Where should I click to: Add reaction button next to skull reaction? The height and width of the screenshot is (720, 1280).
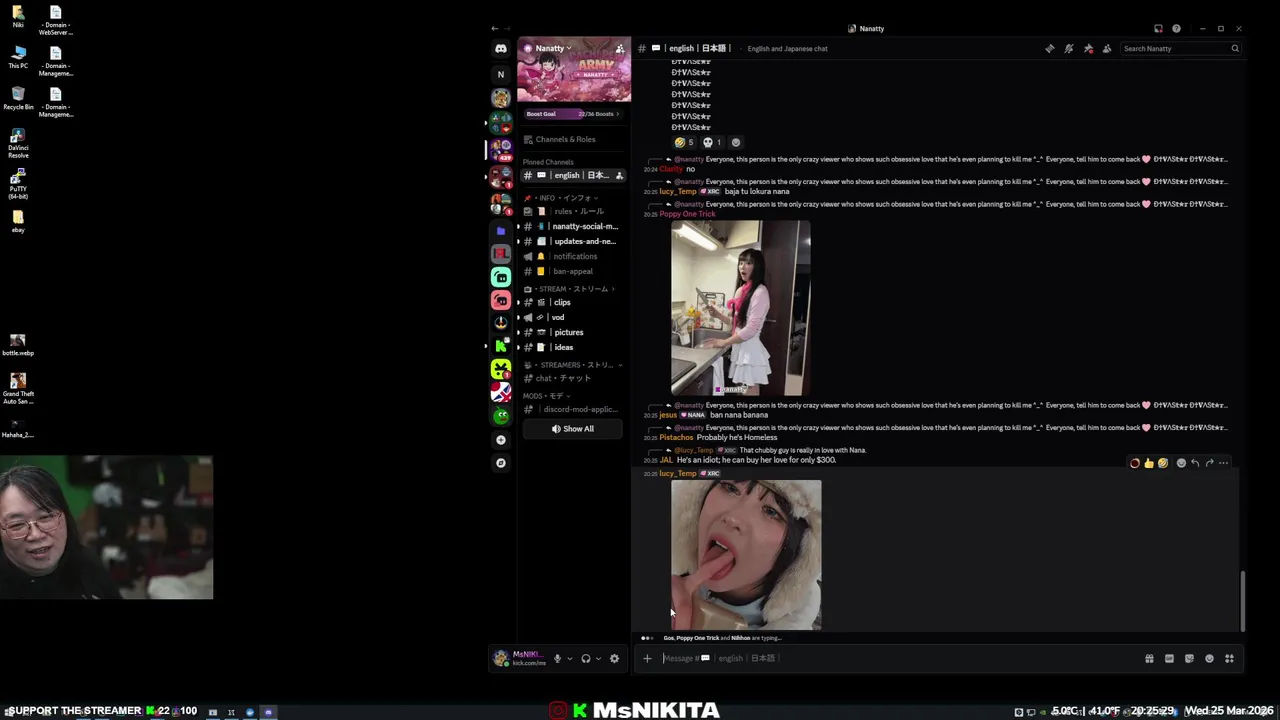pyautogui.click(x=736, y=142)
